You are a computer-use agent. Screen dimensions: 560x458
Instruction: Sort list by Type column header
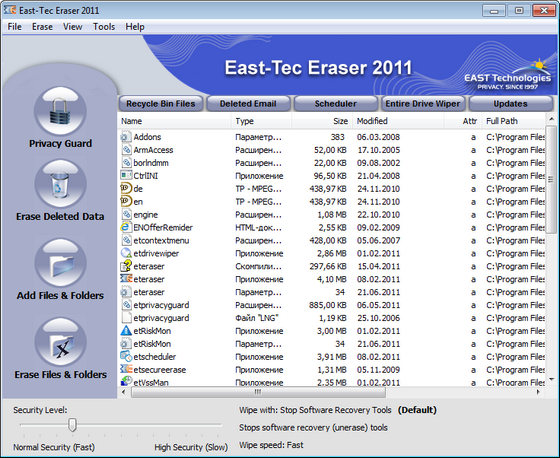coord(261,121)
